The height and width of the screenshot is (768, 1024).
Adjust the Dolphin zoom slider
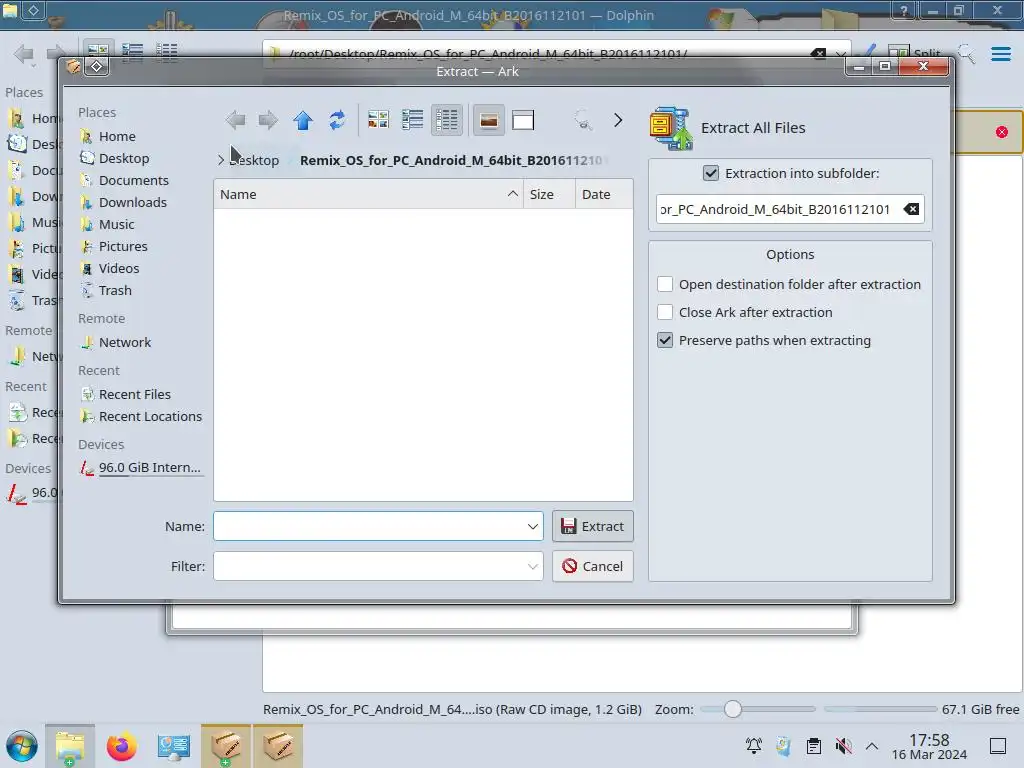tap(733, 709)
